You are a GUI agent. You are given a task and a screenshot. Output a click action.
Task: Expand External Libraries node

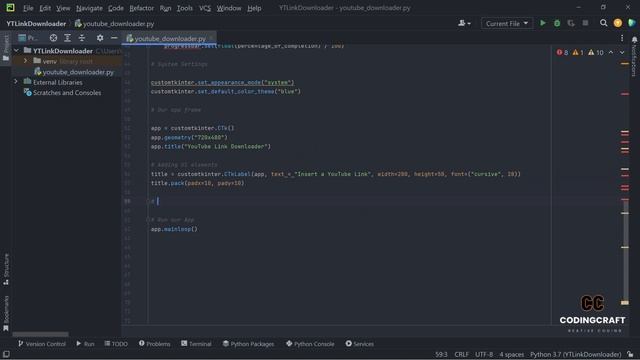click(x=16, y=82)
